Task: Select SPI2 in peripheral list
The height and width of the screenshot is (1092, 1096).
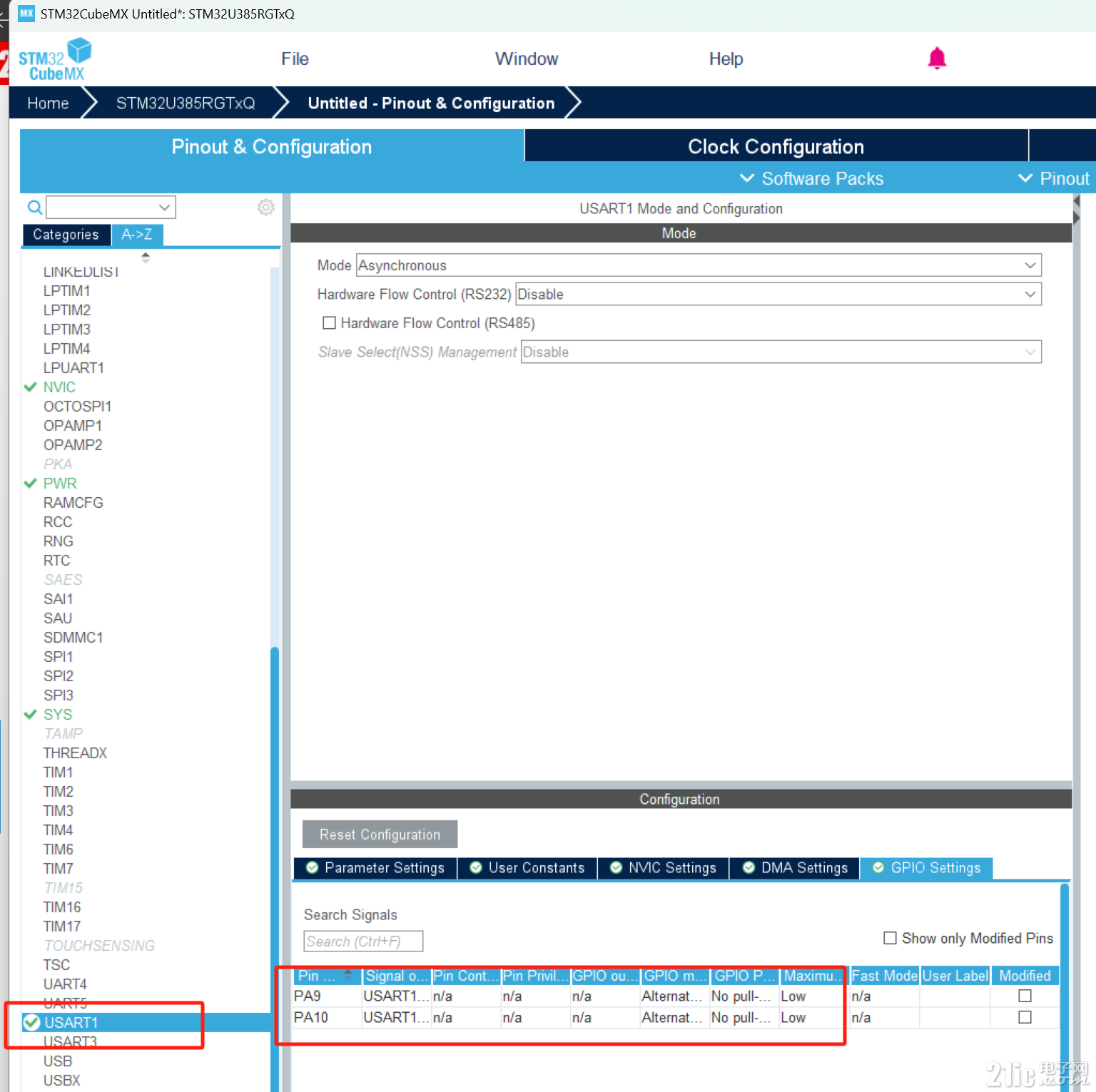Action: (59, 676)
